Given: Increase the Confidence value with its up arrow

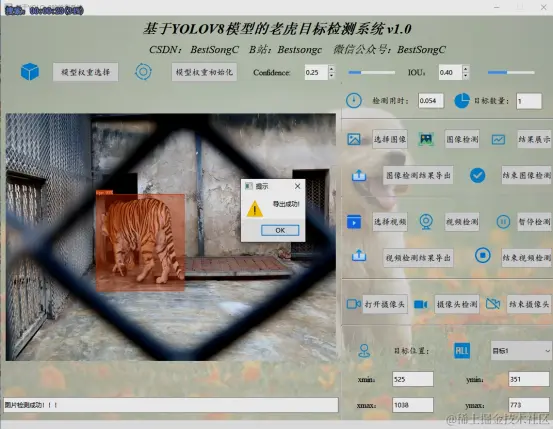Looking at the screenshot, I should pyautogui.click(x=331, y=69).
